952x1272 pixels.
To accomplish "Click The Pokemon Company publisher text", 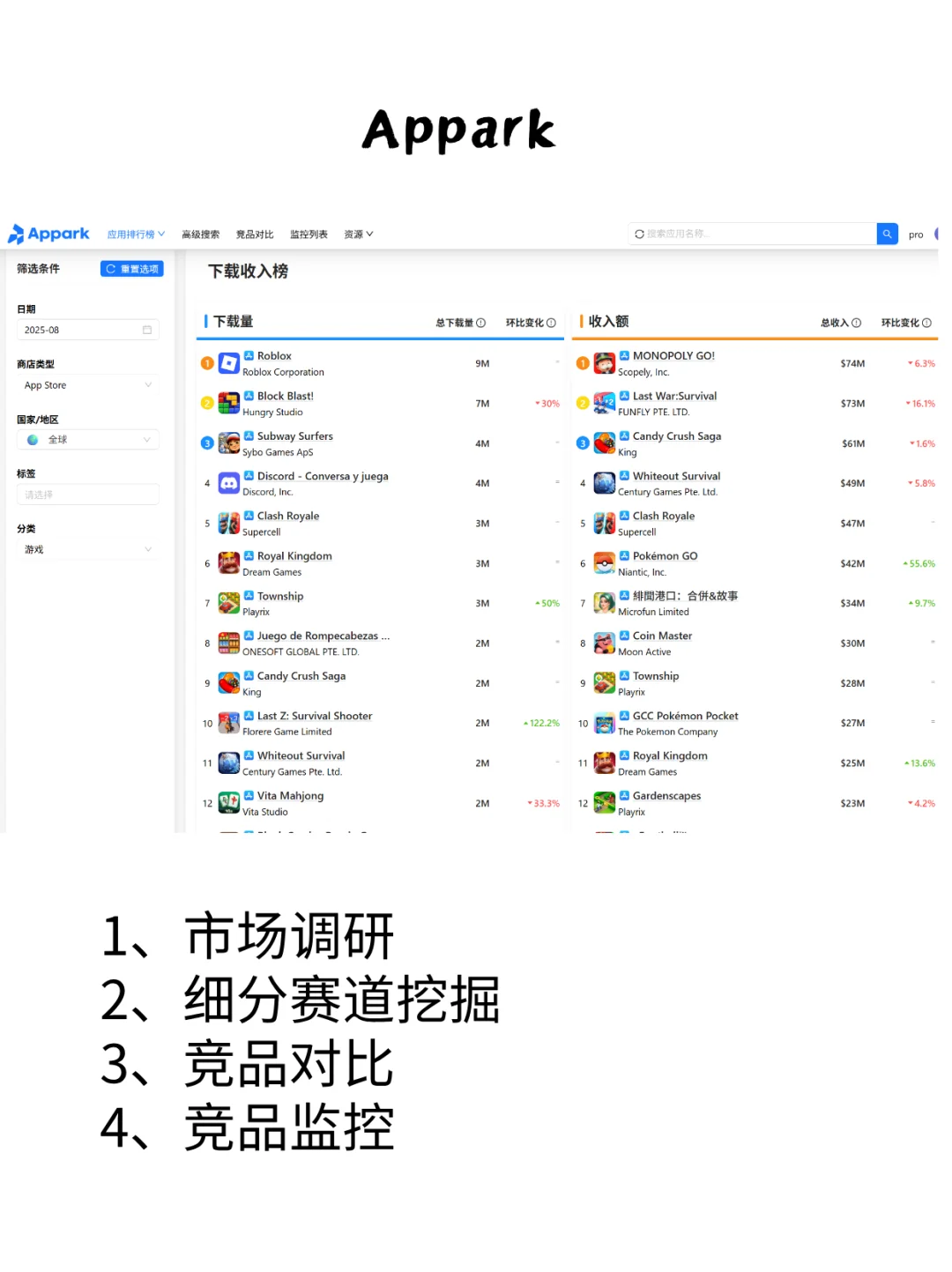I will [668, 732].
